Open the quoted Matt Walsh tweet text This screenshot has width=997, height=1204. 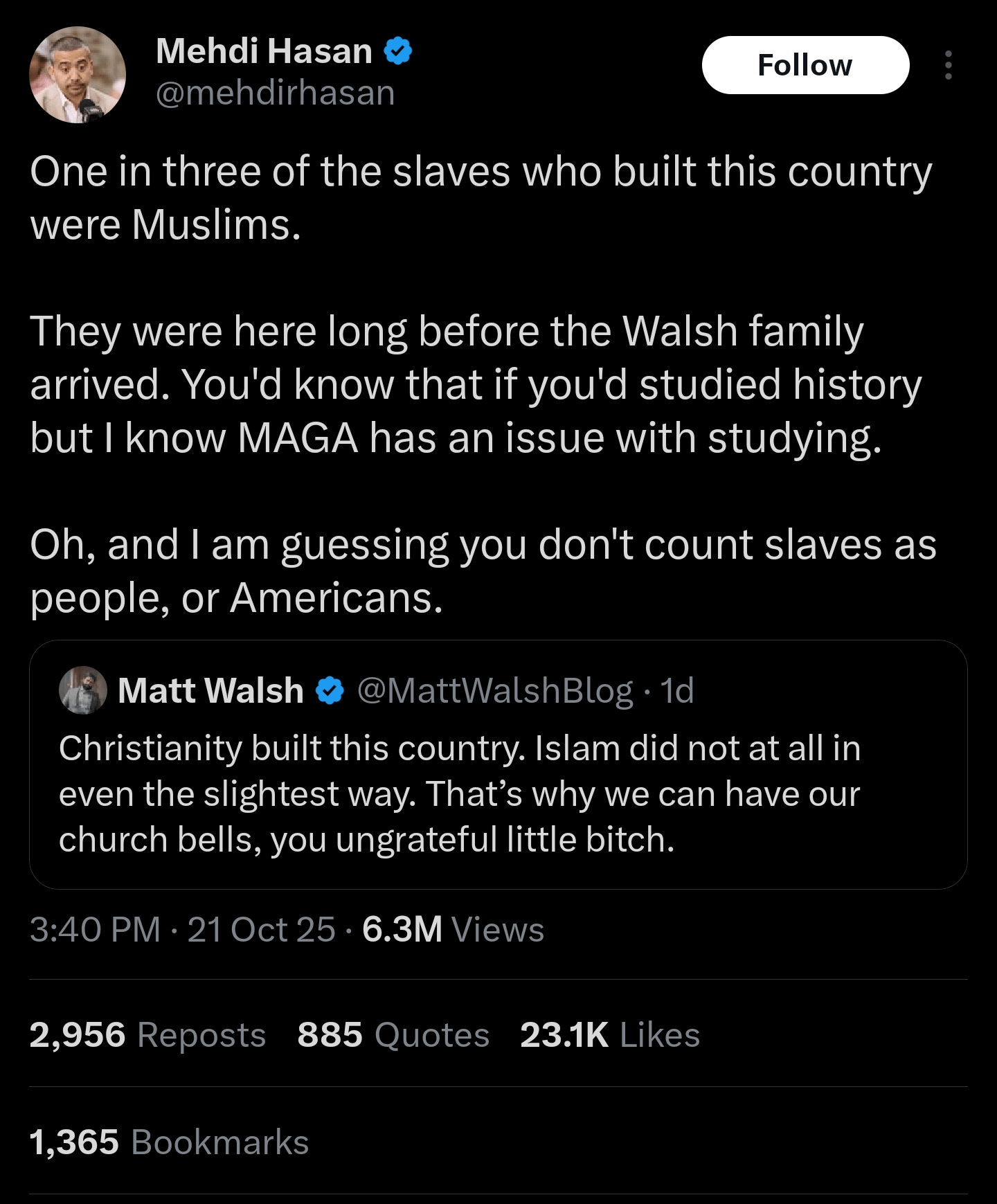click(459, 793)
